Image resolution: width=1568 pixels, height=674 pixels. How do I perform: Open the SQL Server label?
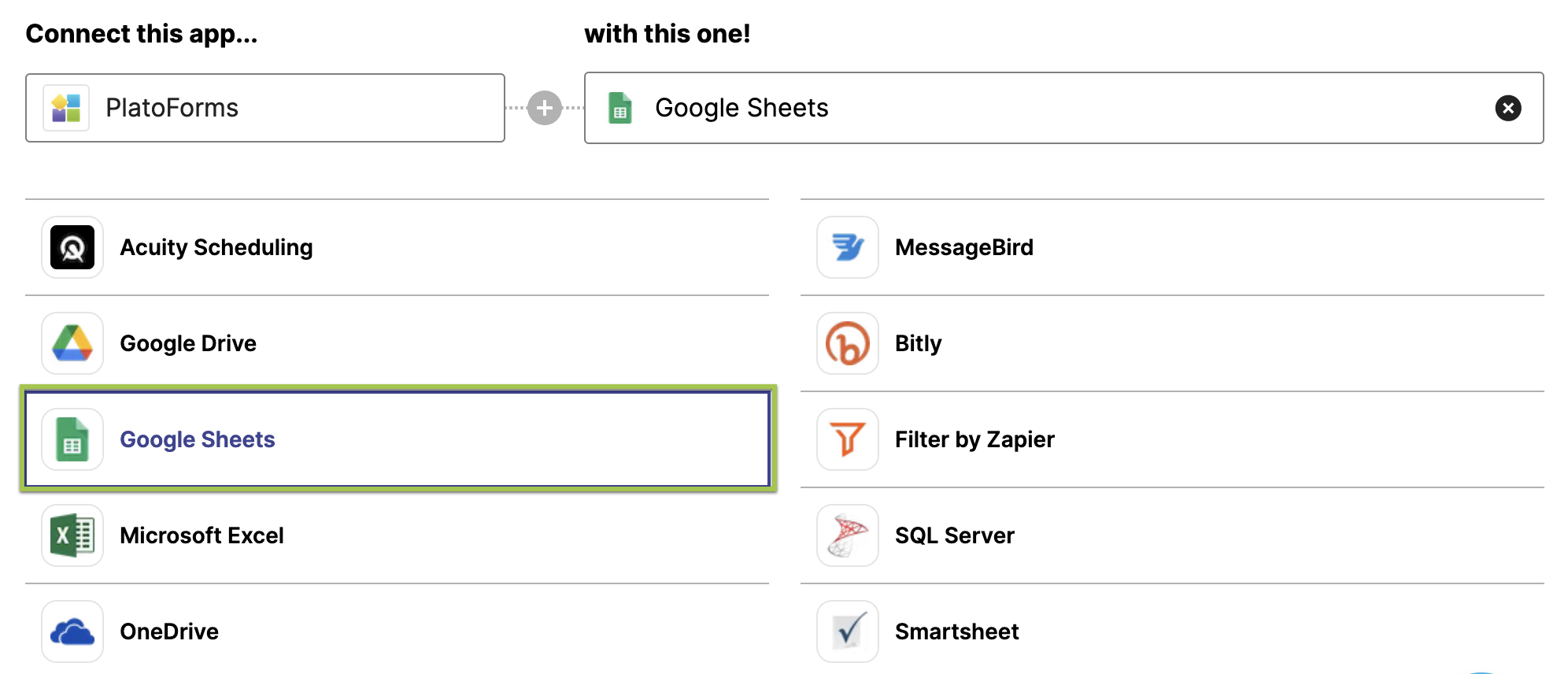[x=954, y=535]
